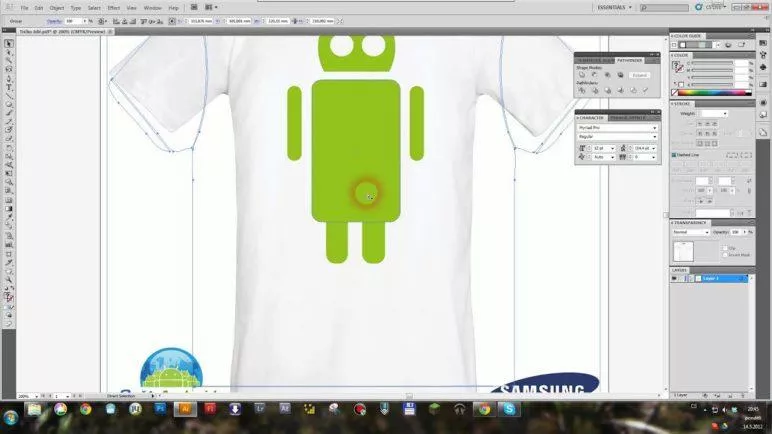Open the File menu
The width and height of the screenshot is (772, 434).
coord(25,8)
